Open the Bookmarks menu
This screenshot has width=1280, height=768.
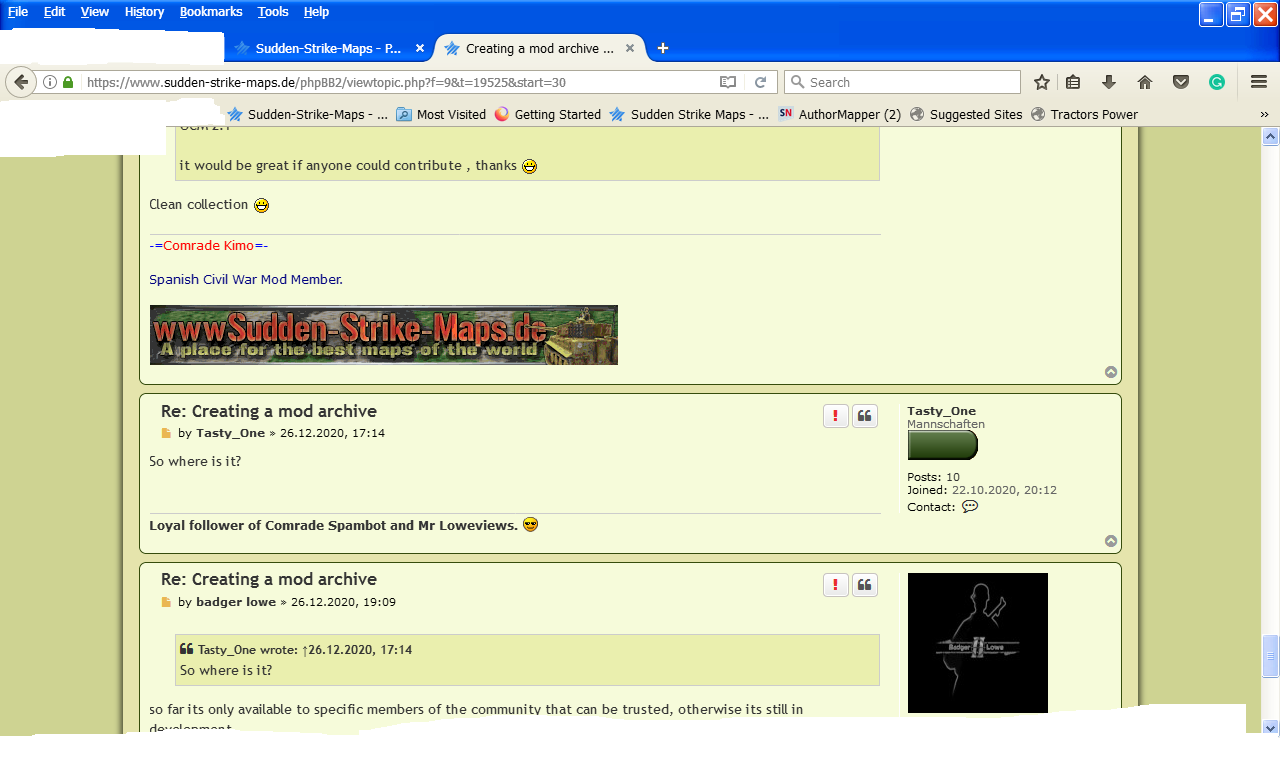click(x=211, y=12)
